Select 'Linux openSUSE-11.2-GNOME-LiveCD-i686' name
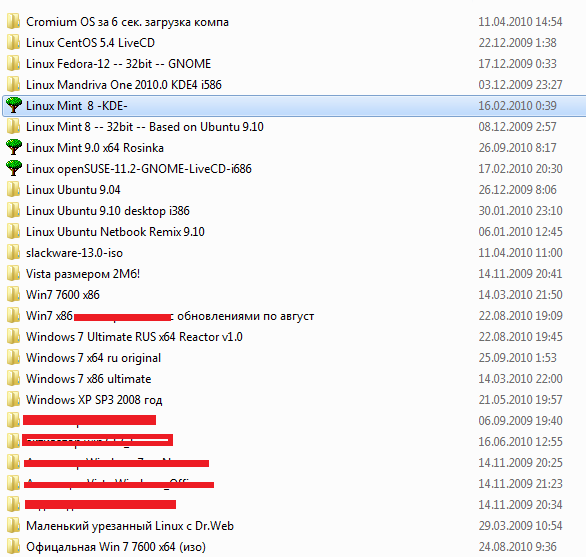Screen dimensions: 586x557 (139, 169)
